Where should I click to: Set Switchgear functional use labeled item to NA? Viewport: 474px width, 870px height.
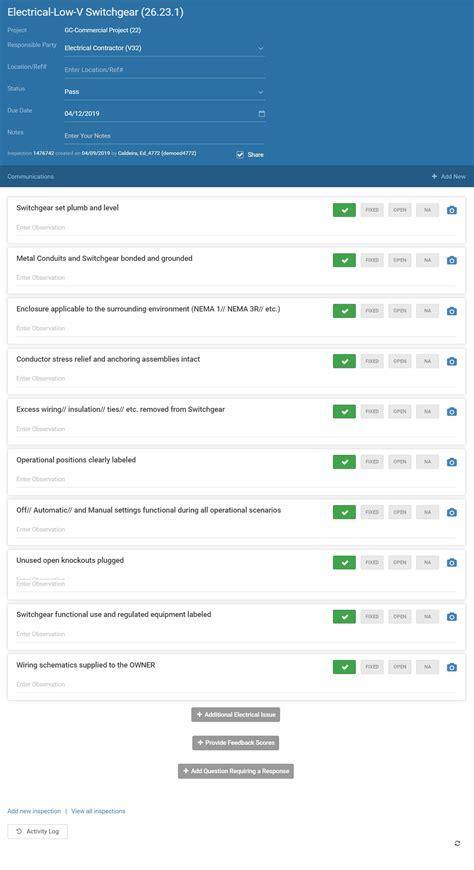tap(427, 616)
